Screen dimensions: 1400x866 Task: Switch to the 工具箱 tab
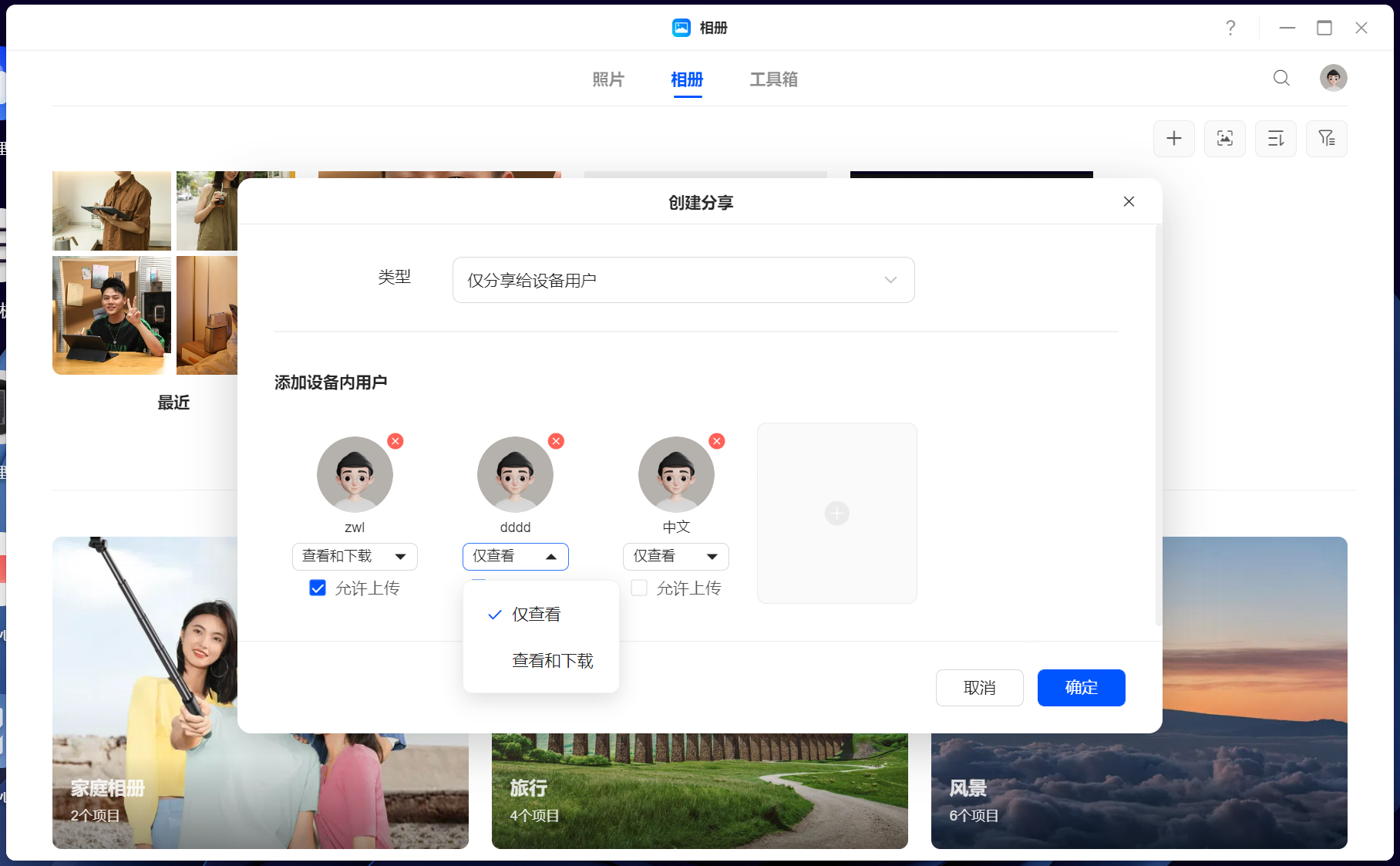(x=774, y=79)
